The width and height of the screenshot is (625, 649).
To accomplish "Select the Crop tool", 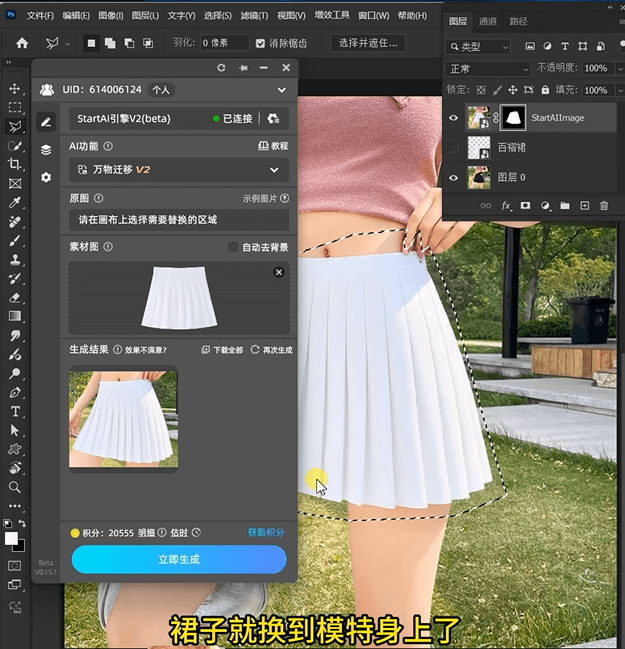I will 15,164.
